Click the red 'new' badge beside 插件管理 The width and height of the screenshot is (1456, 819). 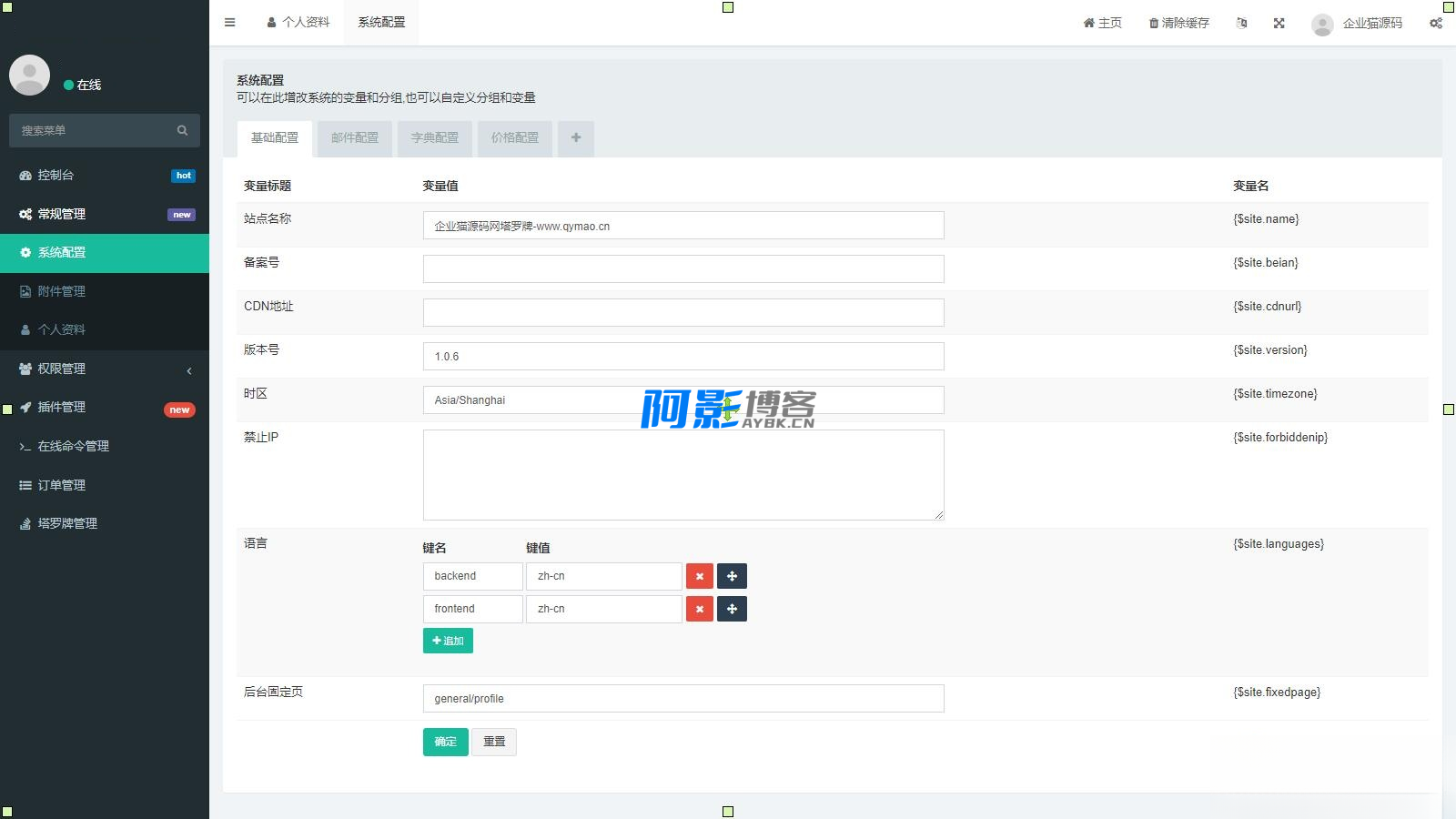(x=179, y=409)
